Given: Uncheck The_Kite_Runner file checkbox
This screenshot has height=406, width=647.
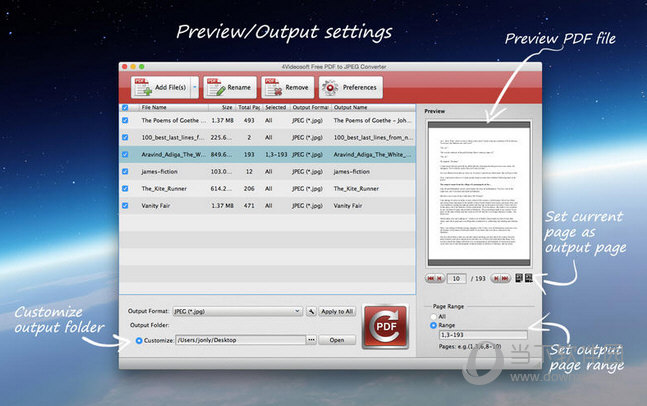Looking at the screenshot, I should 125,189.
